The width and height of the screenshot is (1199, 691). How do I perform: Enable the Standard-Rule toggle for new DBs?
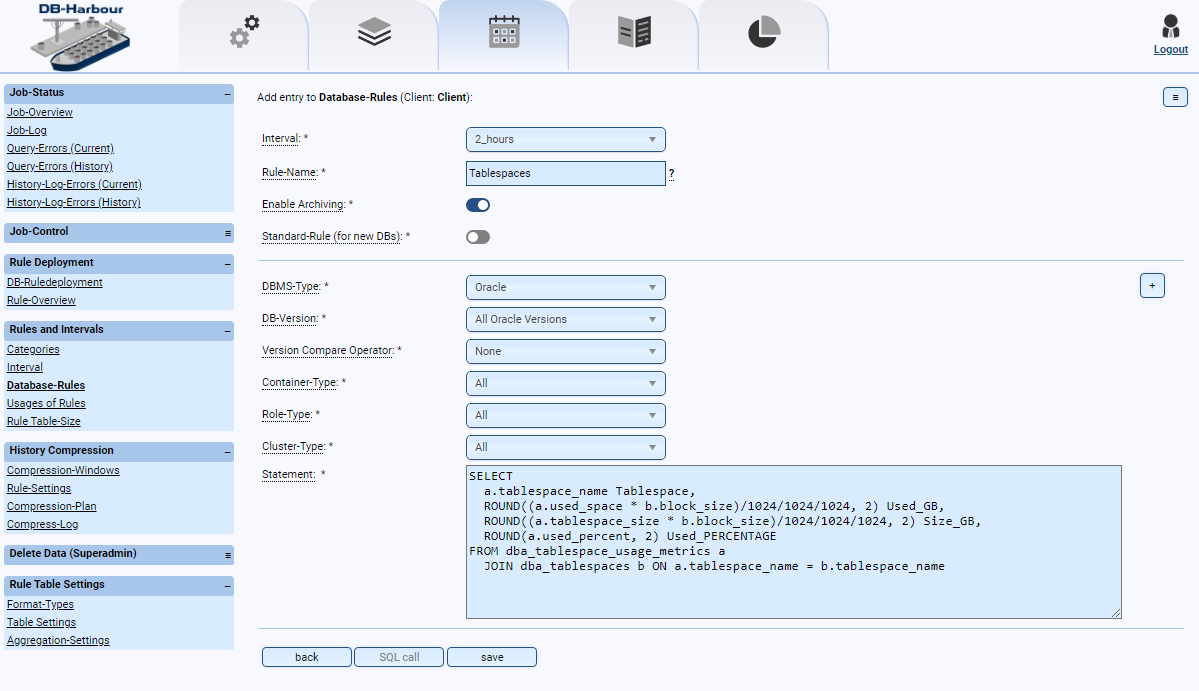coord(477,236)
